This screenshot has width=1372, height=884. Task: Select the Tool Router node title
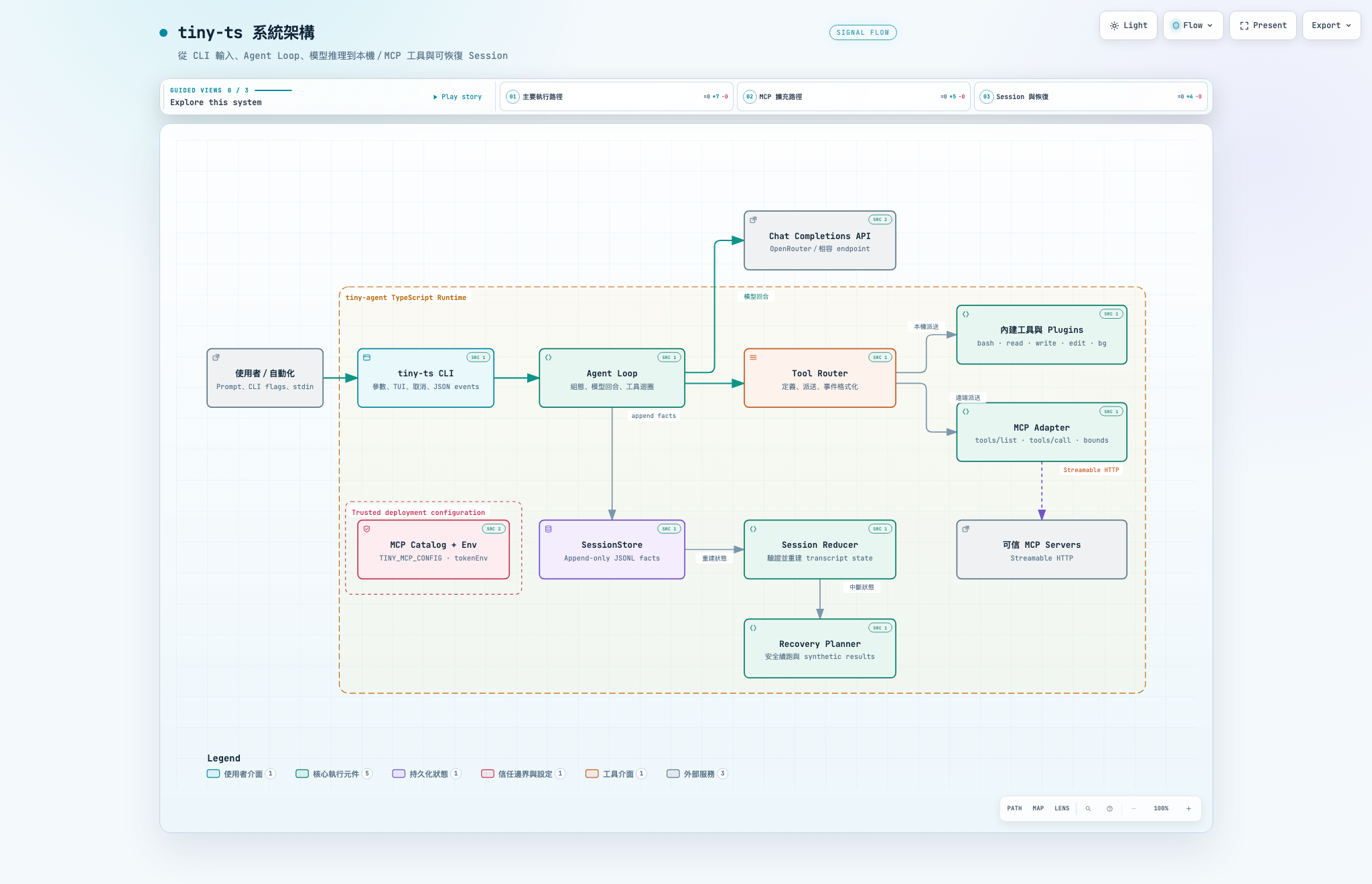(x=819, y=374)
